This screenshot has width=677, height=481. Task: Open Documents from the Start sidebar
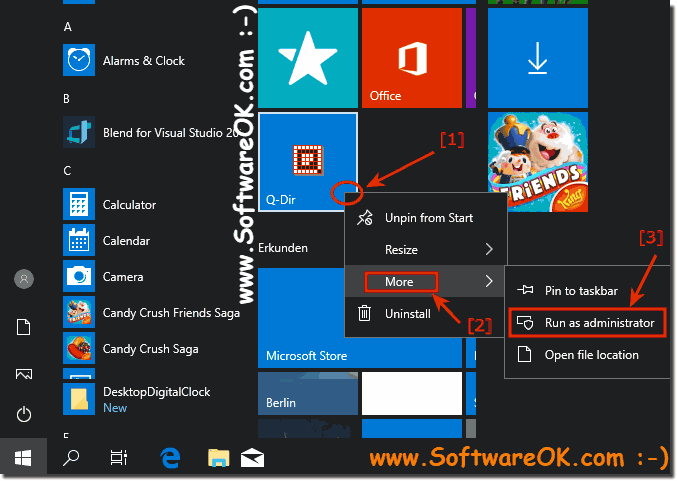tap(24, 327)
